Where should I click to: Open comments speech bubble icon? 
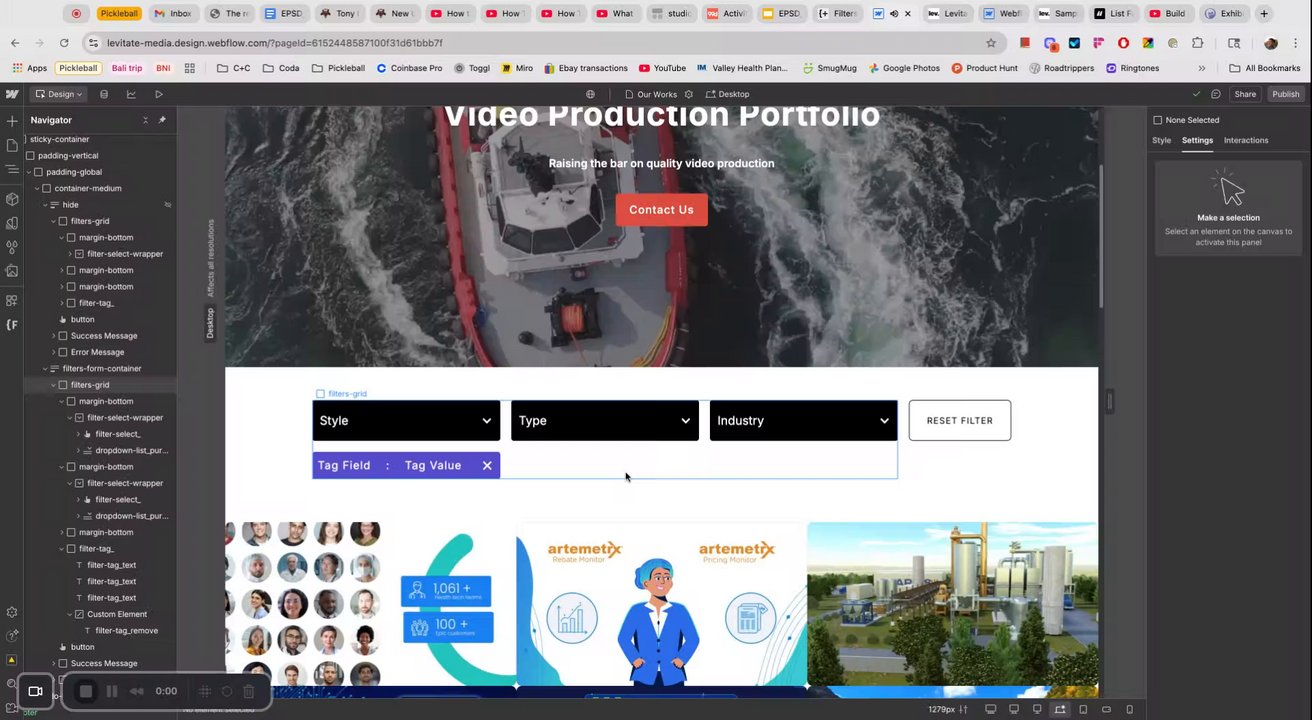point(1216,94)
